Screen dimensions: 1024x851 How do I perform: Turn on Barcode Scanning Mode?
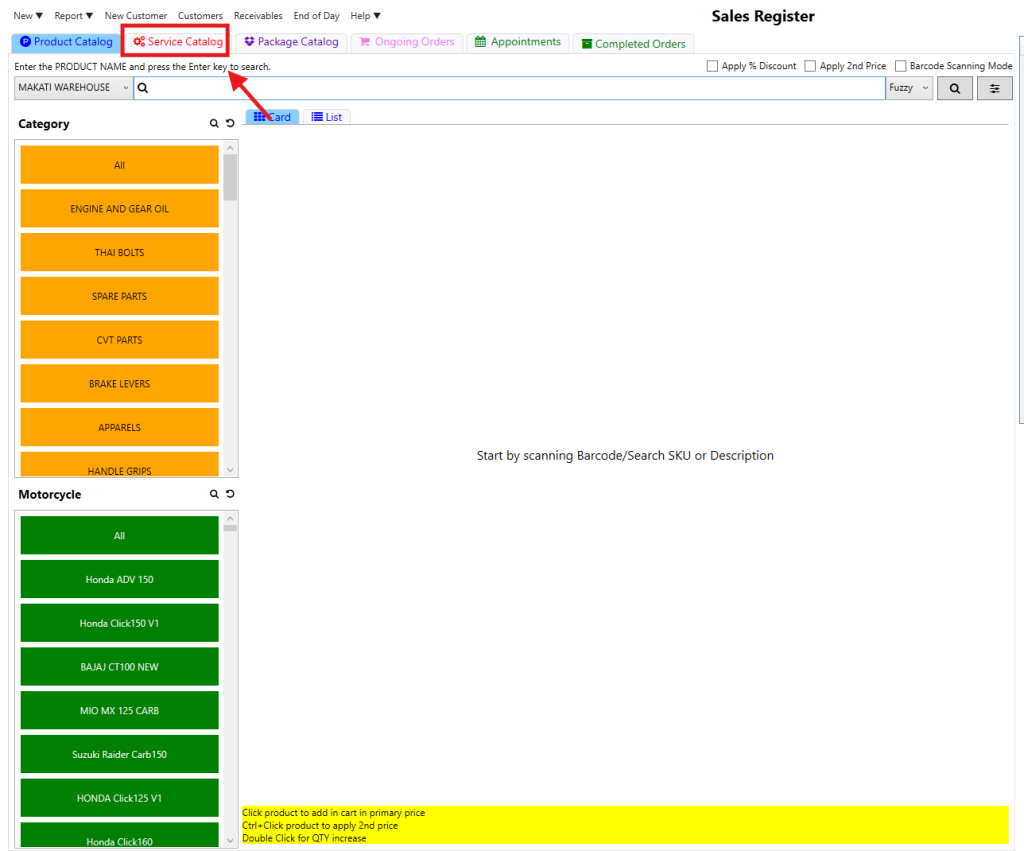click(901, 66)
